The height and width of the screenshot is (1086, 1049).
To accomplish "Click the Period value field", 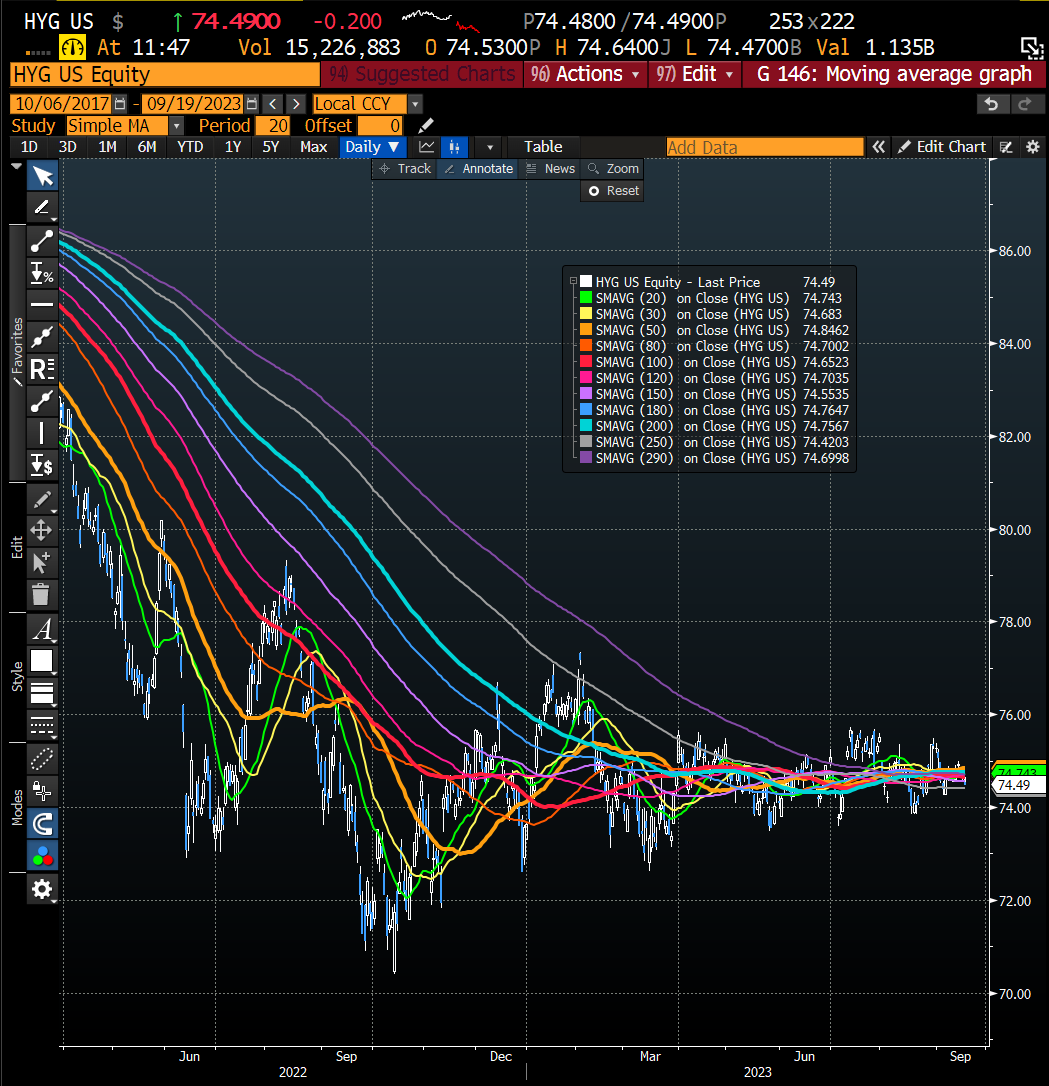I will pos(272,125).
